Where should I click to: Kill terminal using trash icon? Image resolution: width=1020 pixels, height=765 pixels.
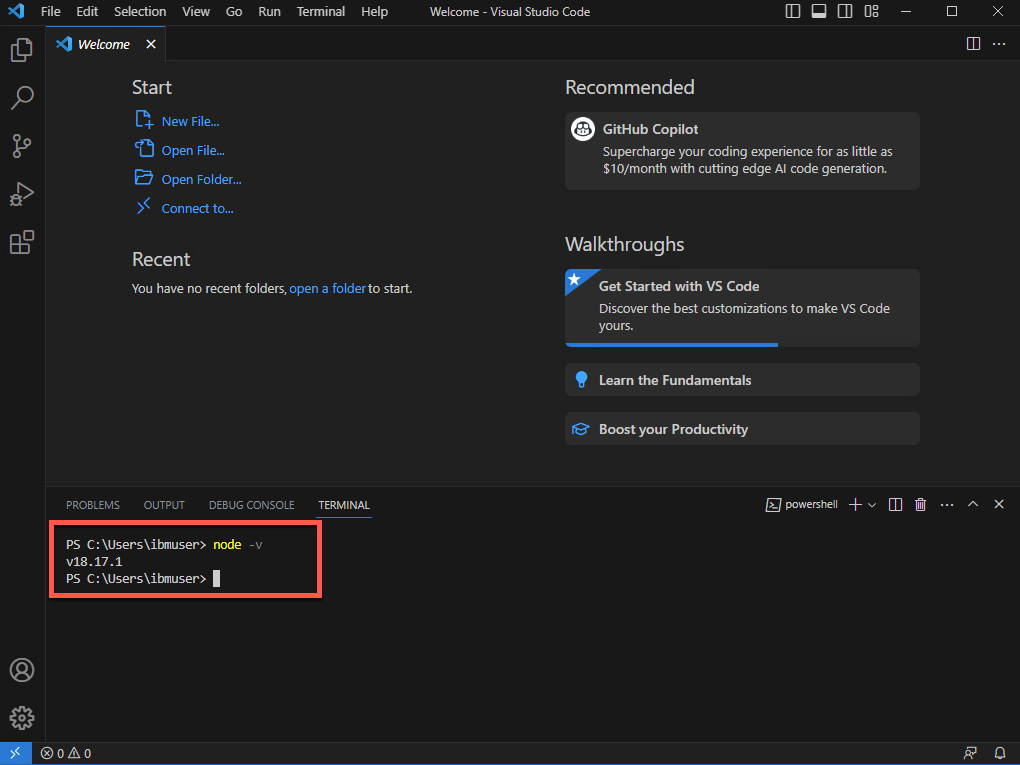tap(921, 505)
